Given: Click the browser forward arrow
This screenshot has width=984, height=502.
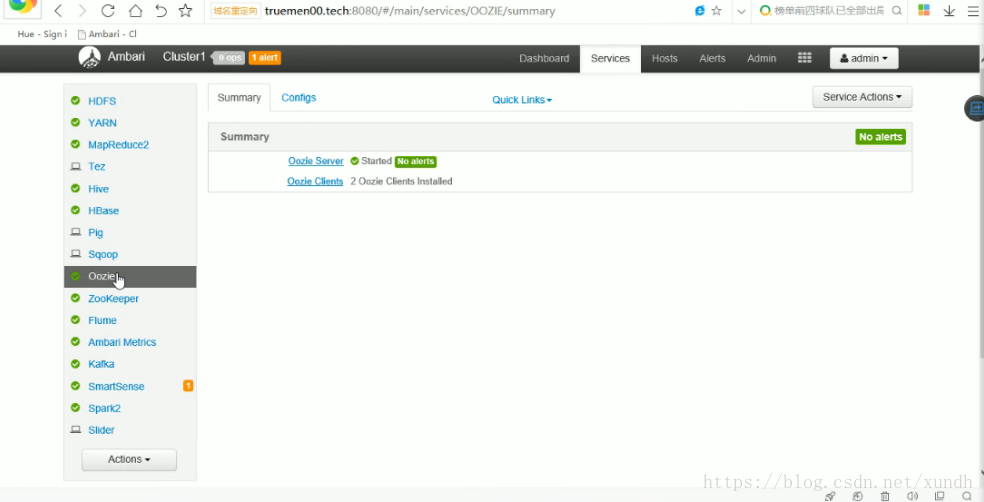Looking at the screenshot, I should tap(82, 11).
